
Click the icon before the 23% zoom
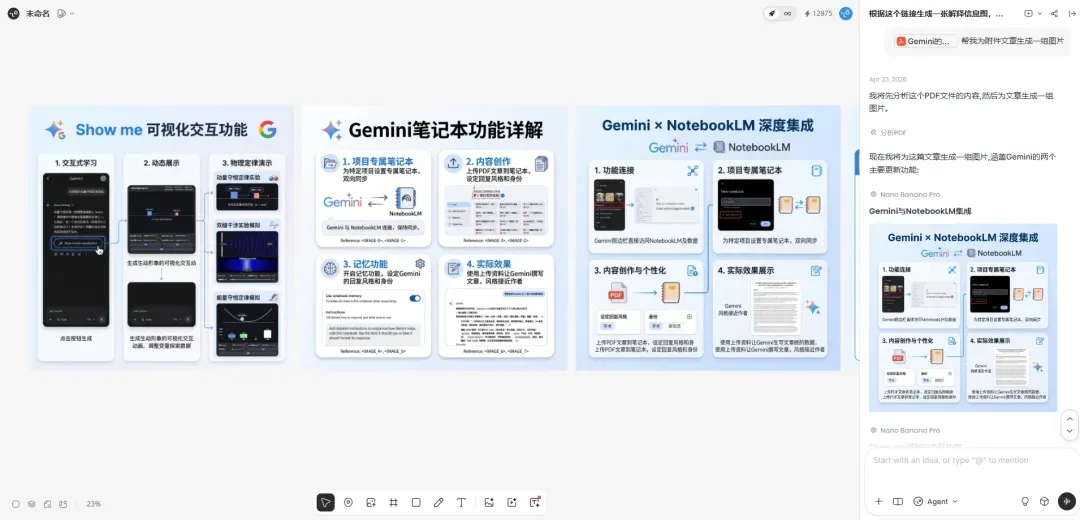coord(63,504)
